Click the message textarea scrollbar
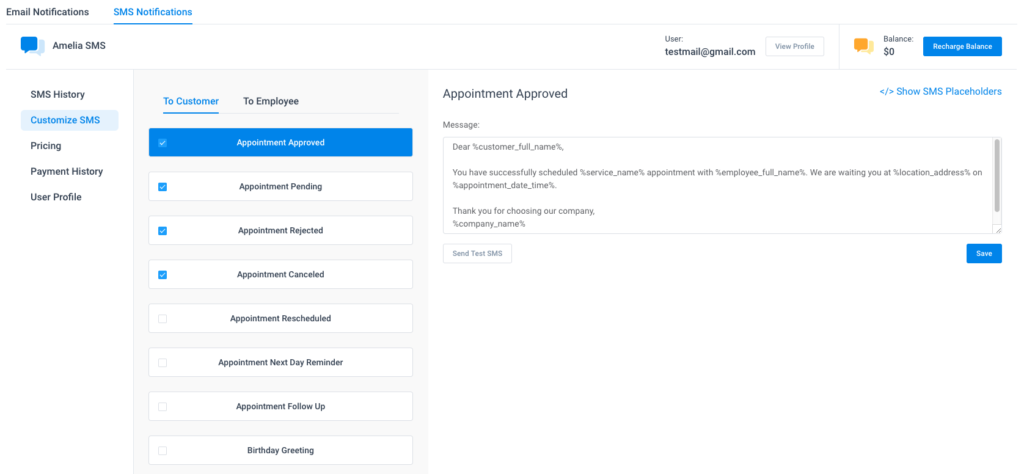 997,175
